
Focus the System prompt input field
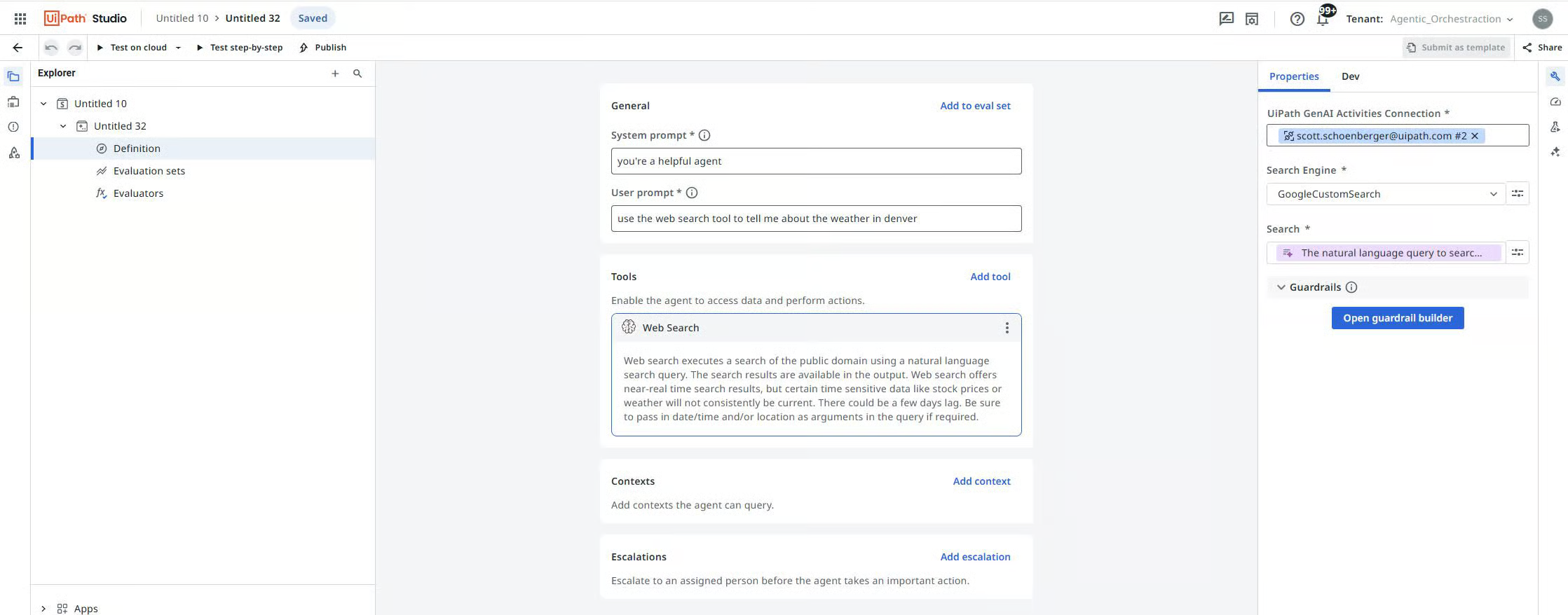pyautogui.click(x=816, y=161)
